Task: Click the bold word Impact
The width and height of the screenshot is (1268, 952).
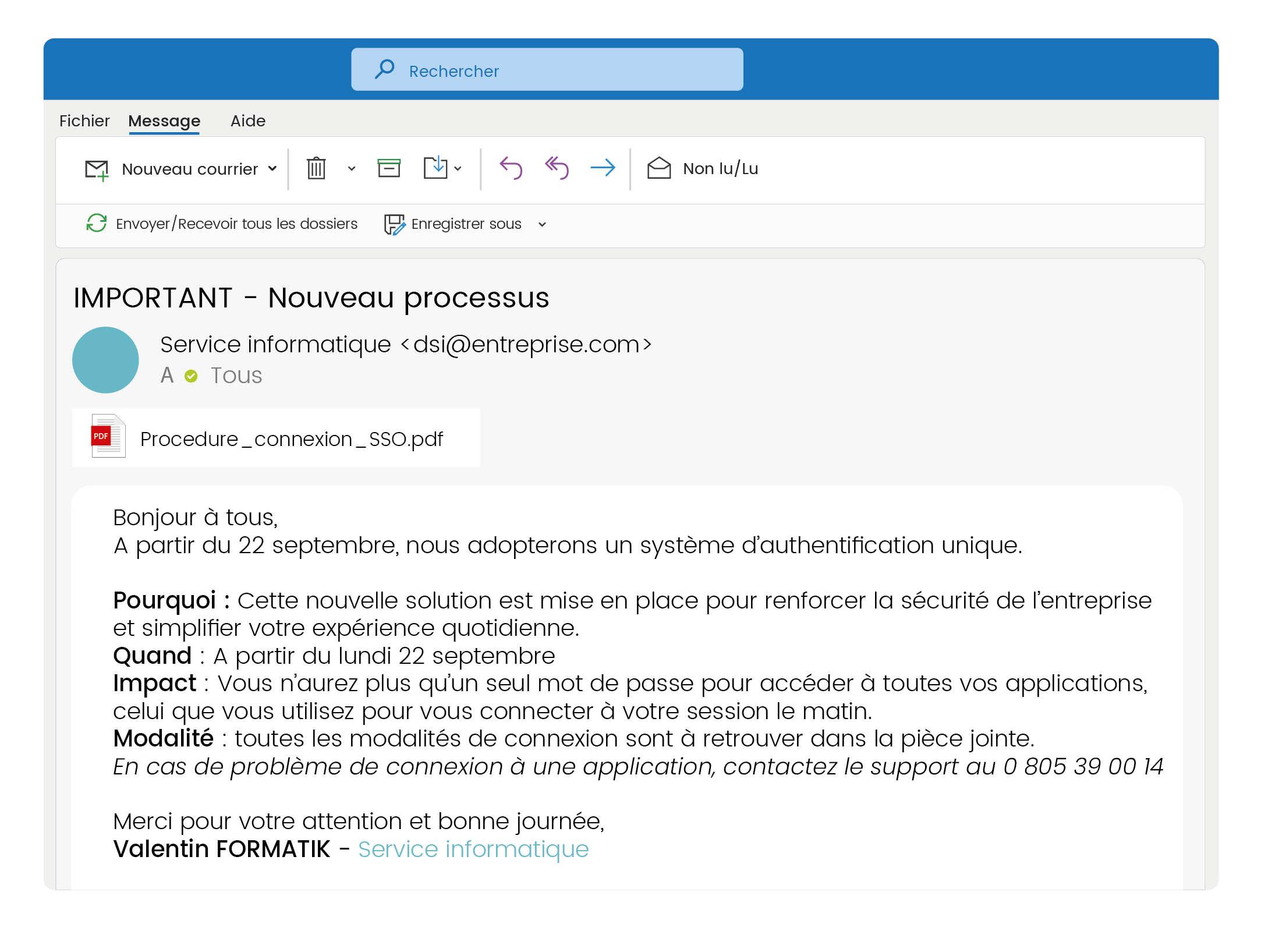Action: click(x=155, y=683)
